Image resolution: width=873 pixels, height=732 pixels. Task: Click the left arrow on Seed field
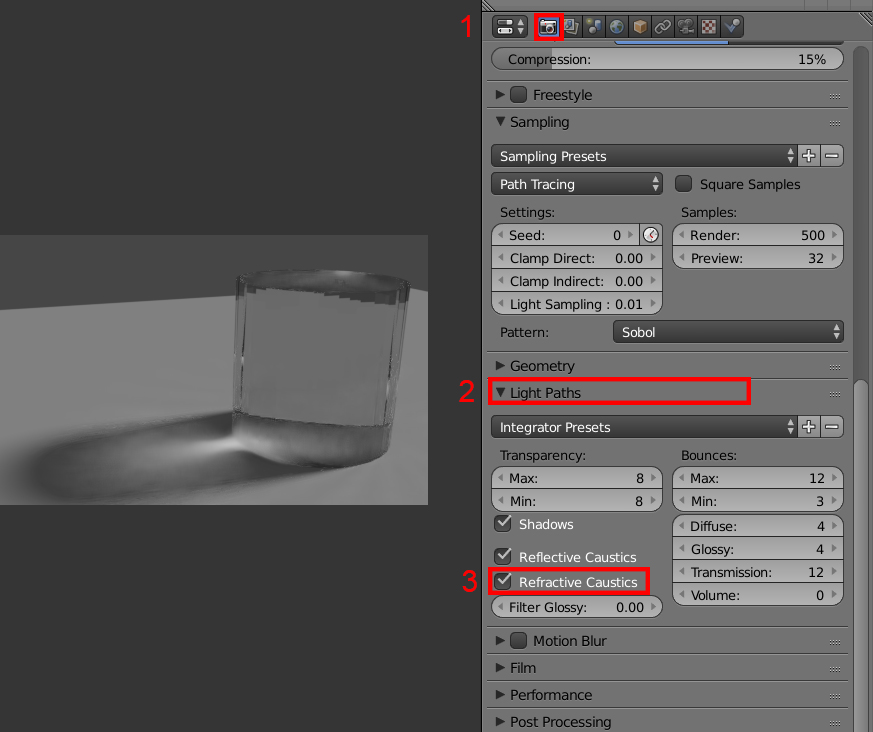pyautogui.click(x=500, y=235)
